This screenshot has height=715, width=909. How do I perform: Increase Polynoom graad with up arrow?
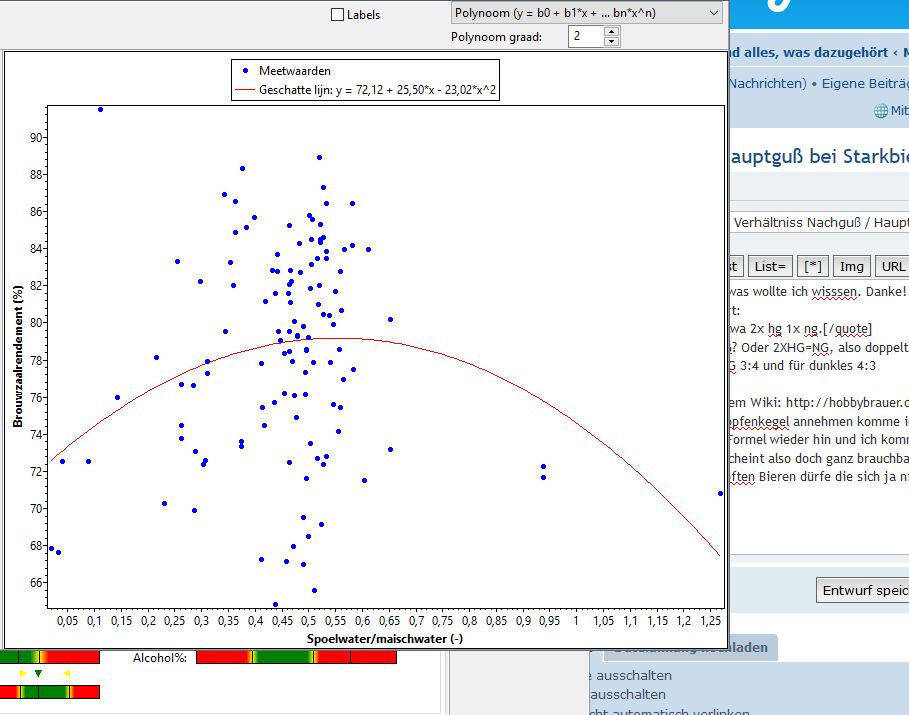[x=612, y=32]
